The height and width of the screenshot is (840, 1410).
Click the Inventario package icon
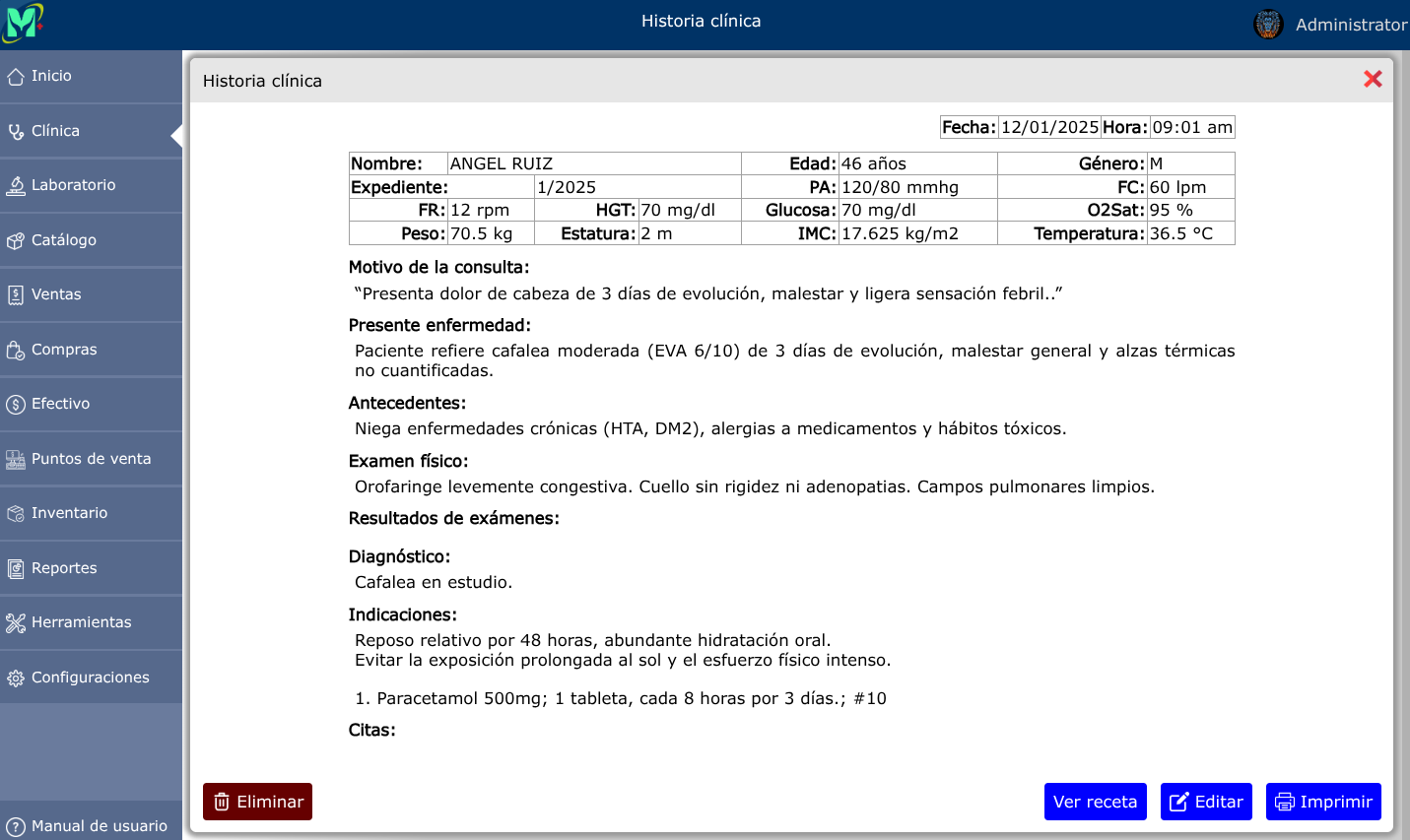coord(16,514)
